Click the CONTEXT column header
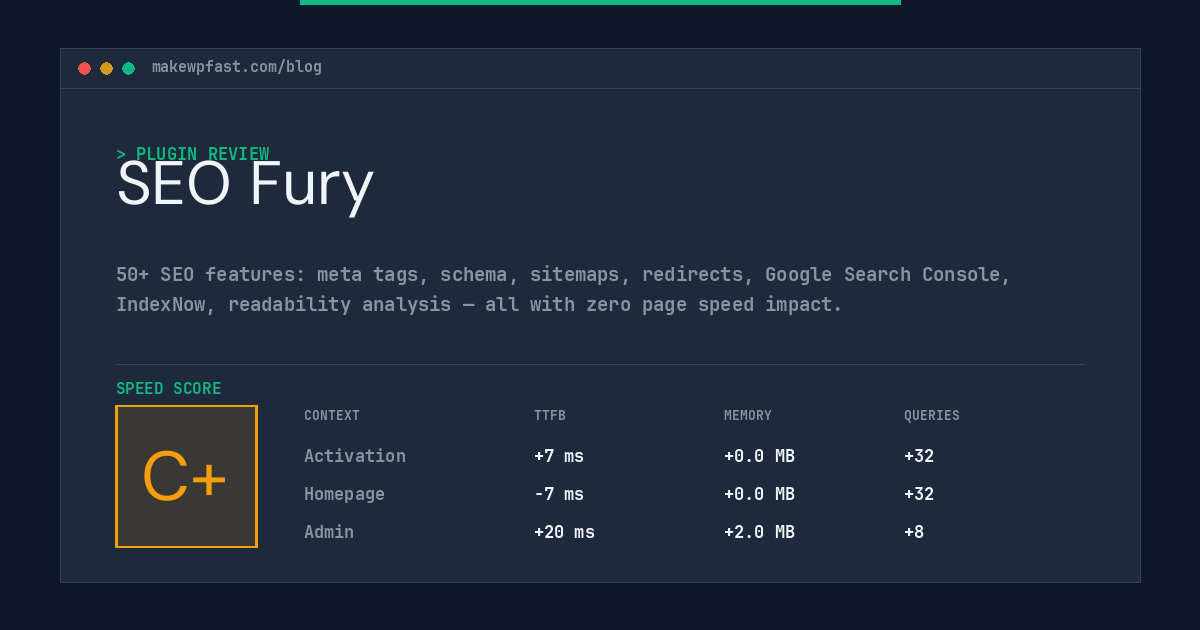Screen dimensions: 1200x630 332,416
